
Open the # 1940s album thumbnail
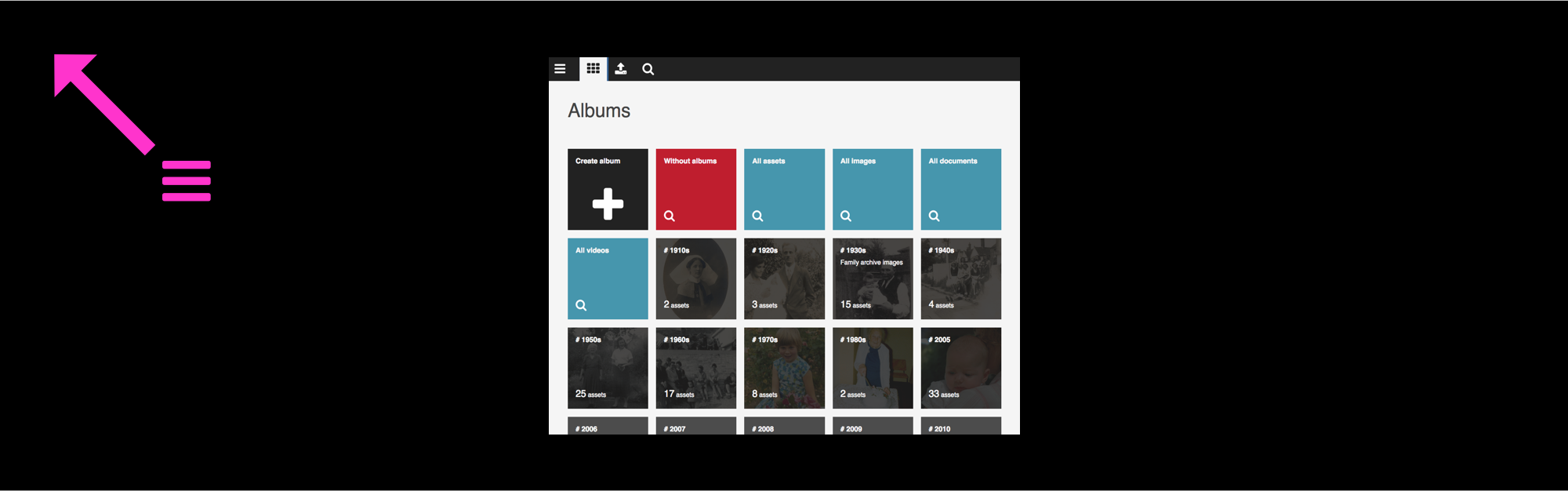(961, 278)
